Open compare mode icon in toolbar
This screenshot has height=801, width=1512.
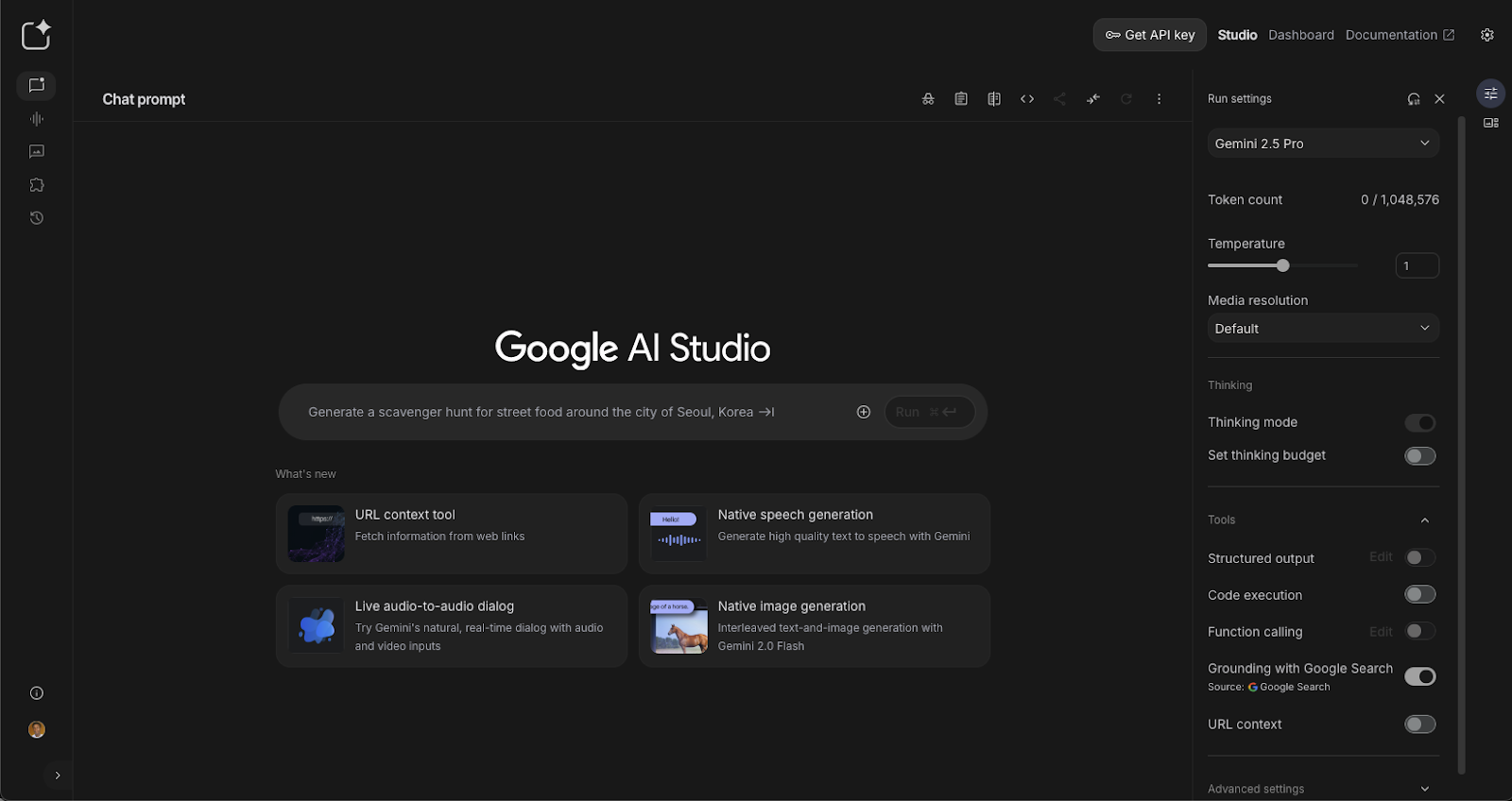(x=994, y=99)
